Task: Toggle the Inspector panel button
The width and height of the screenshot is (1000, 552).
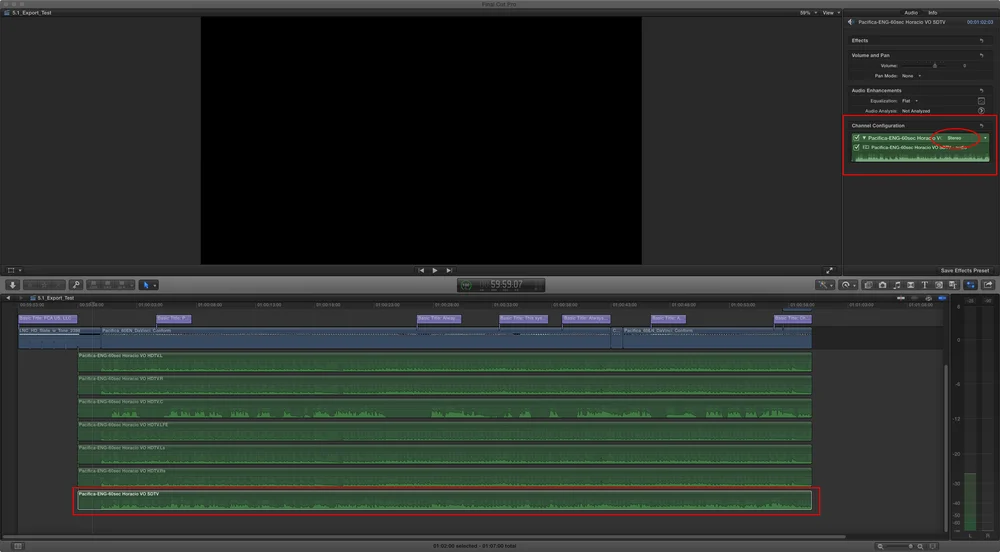Action: 971,285
